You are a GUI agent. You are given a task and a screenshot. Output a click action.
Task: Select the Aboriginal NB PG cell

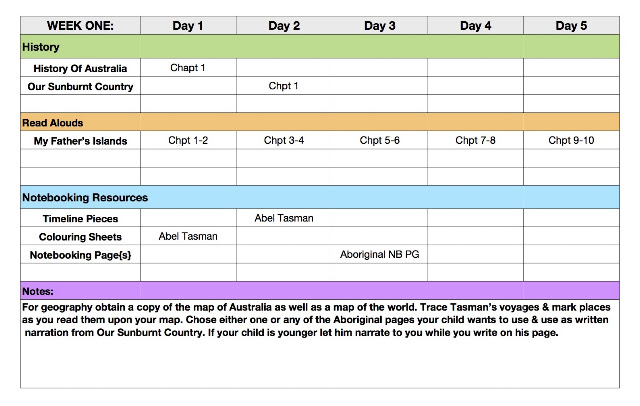(380, 254)
